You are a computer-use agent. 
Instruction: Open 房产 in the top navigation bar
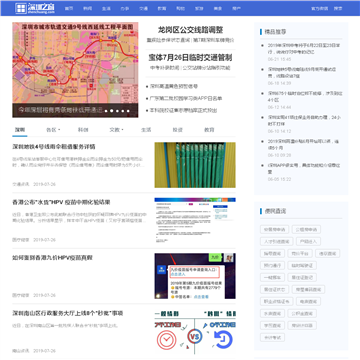pos(236,8)
